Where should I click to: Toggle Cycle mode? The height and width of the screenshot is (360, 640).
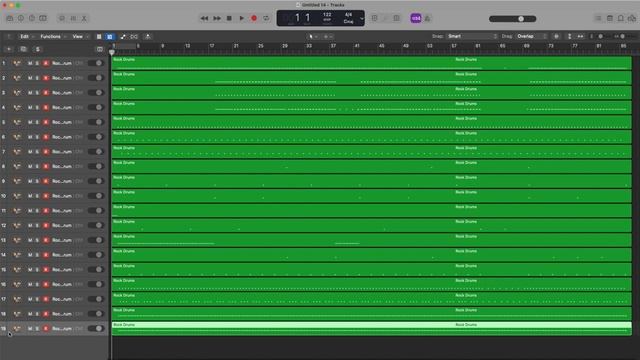(266, 18)
